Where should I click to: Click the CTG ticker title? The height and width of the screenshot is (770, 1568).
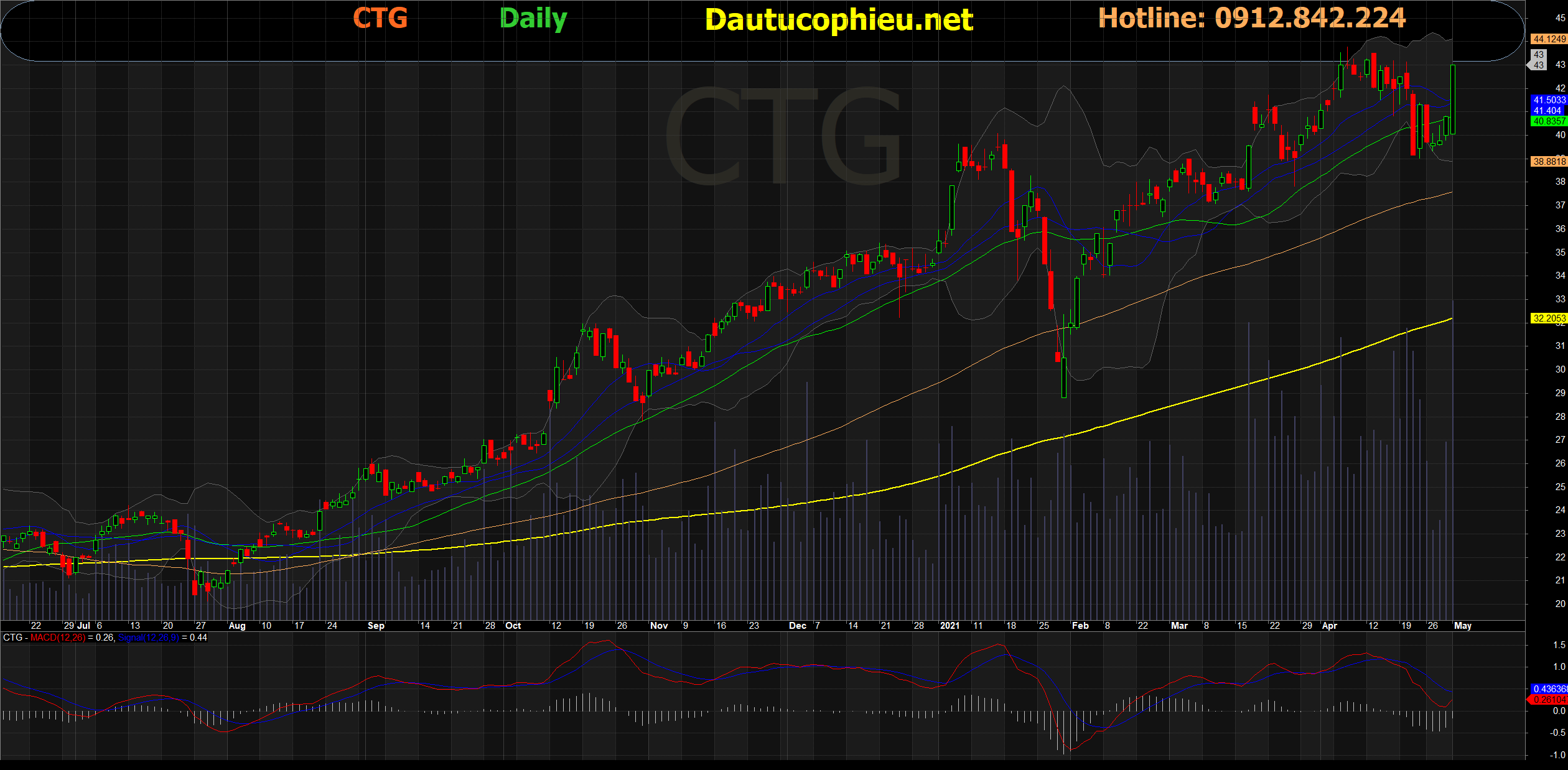pos(380,18)
